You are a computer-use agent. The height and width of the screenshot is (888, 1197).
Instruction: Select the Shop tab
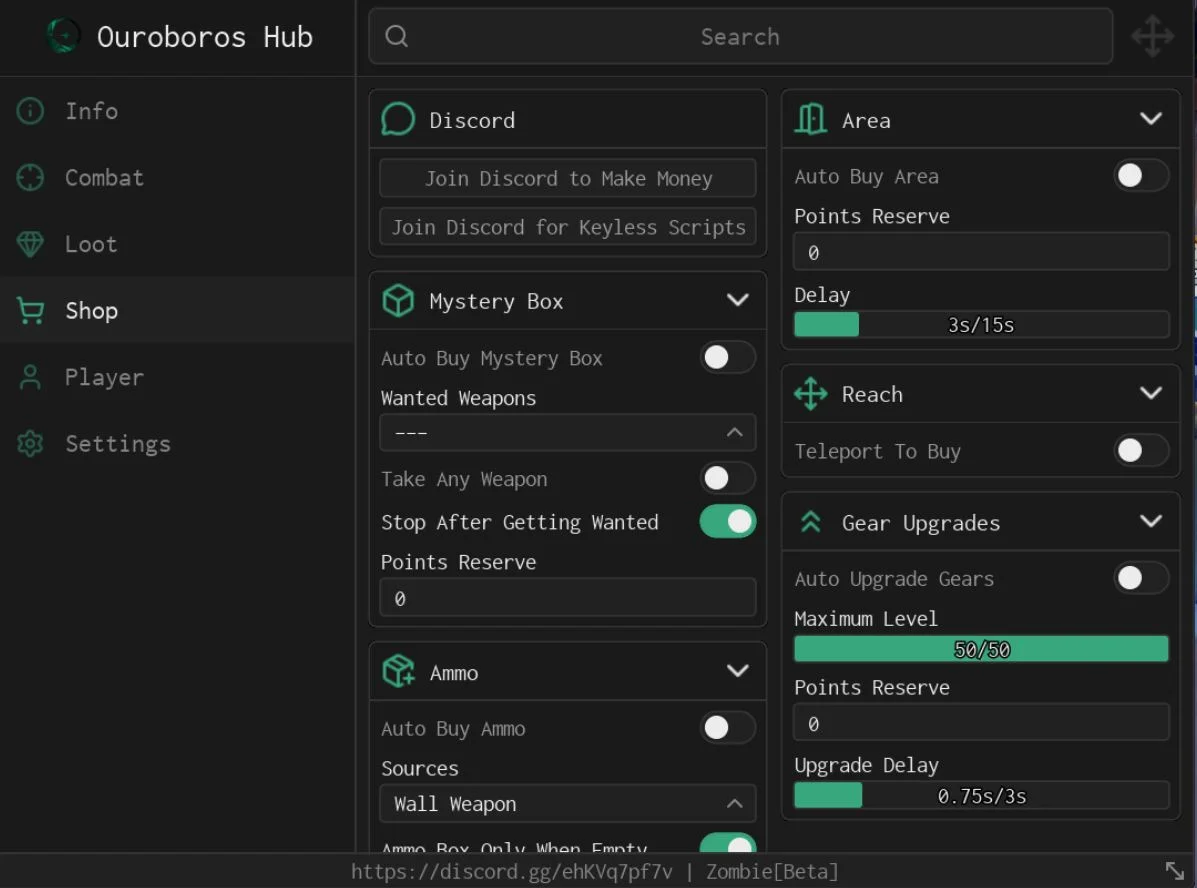click(x=177, y=311)
